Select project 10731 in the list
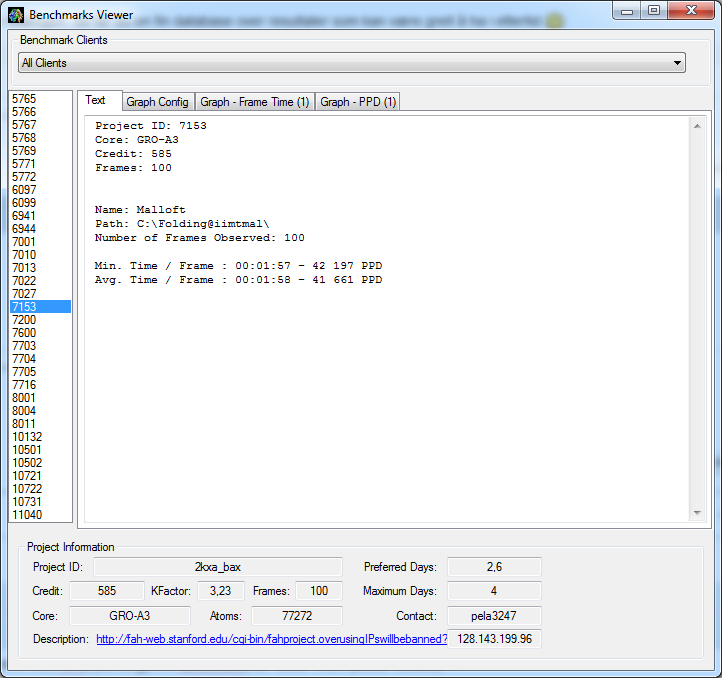Image resolution: width=722 pixels, height=678 pixels. pyautogui.click(x=40, y=501)
